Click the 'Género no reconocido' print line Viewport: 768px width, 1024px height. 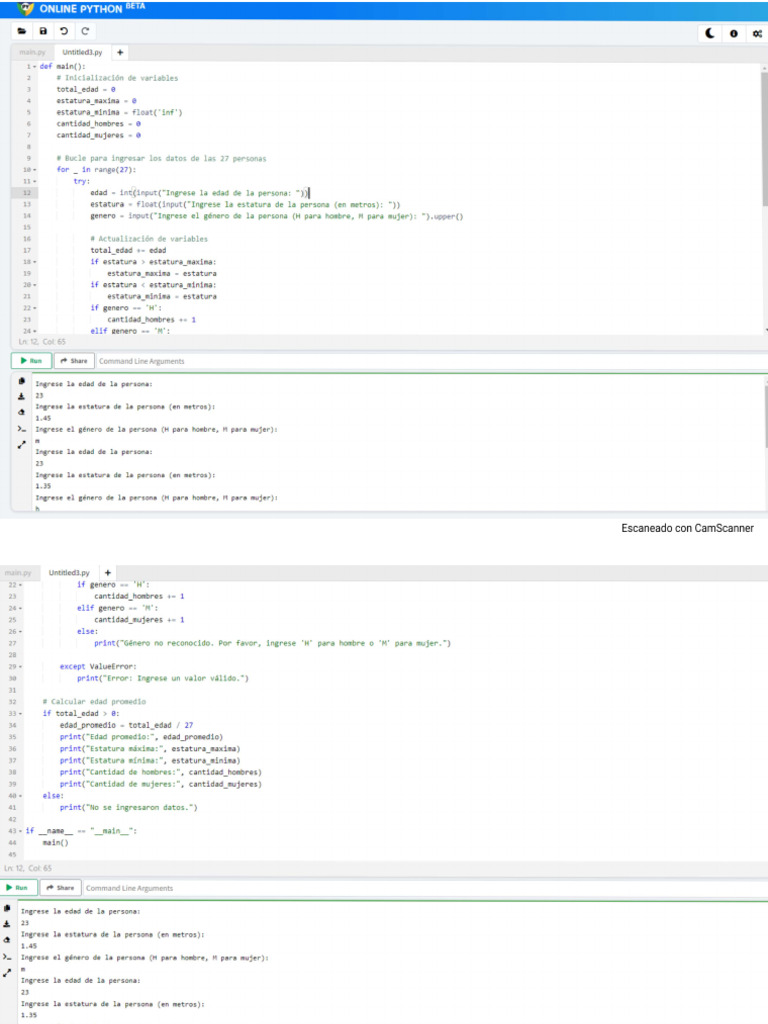coord(272,643)
